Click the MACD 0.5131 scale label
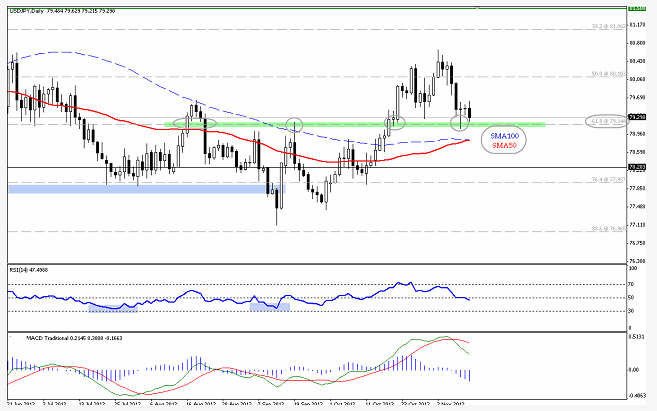Screen dimensions: 657x411 coord(636,336)
